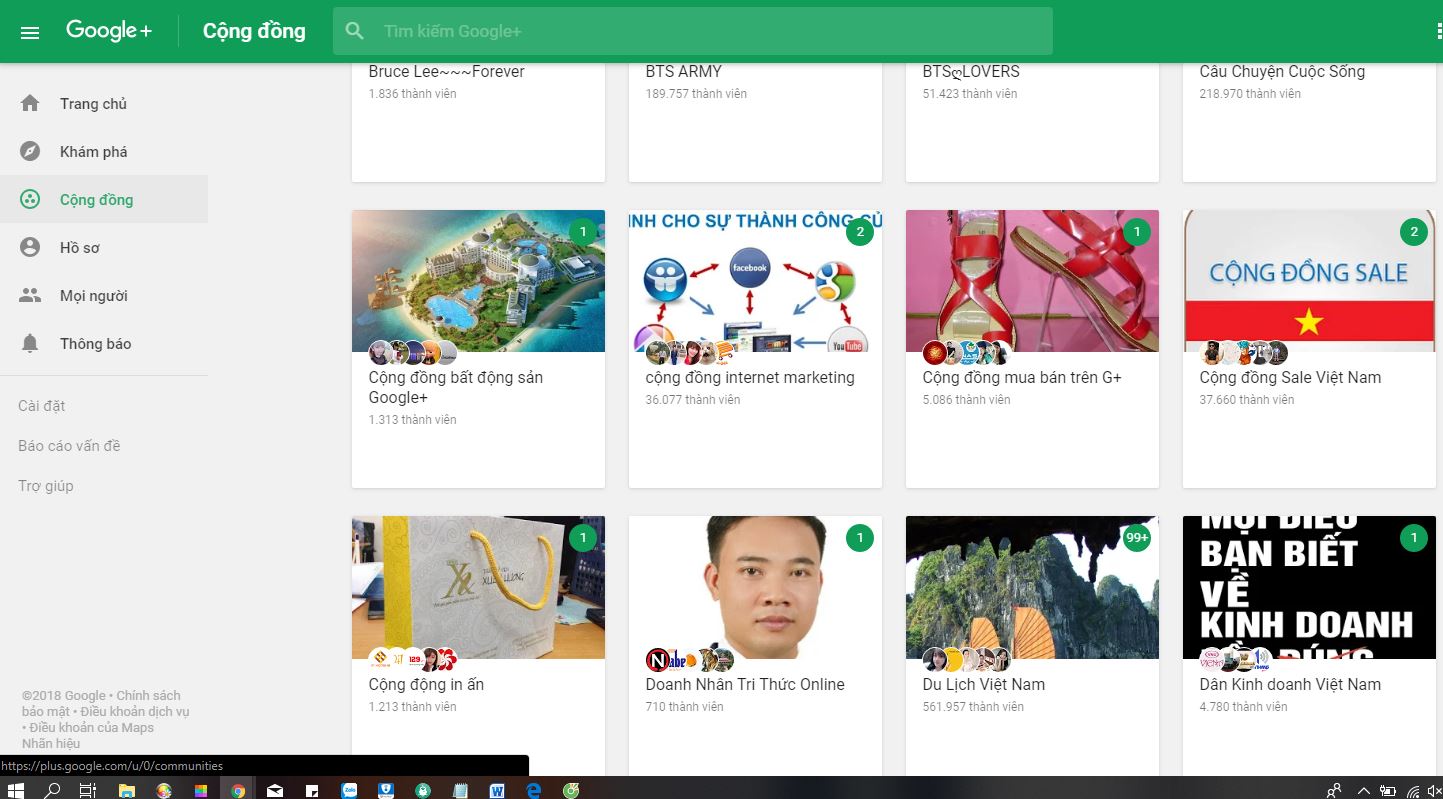Screen dimensions: 1443x799
Task: Click badge on Cộng đồng mua bán trên G+
Action: click(x=1137, y=232)
